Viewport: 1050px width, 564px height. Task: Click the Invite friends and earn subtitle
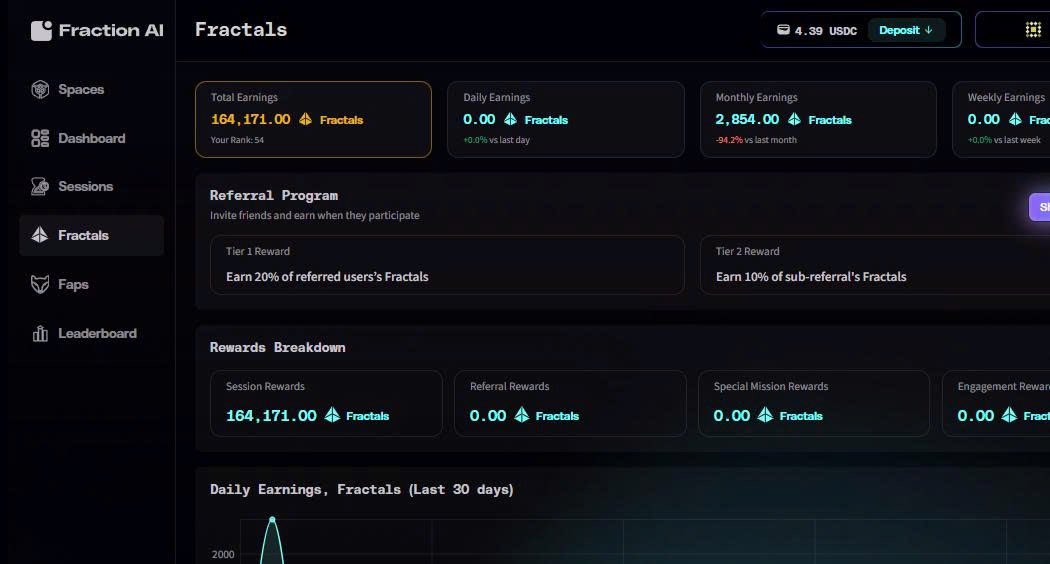click(x=315, y=216)
